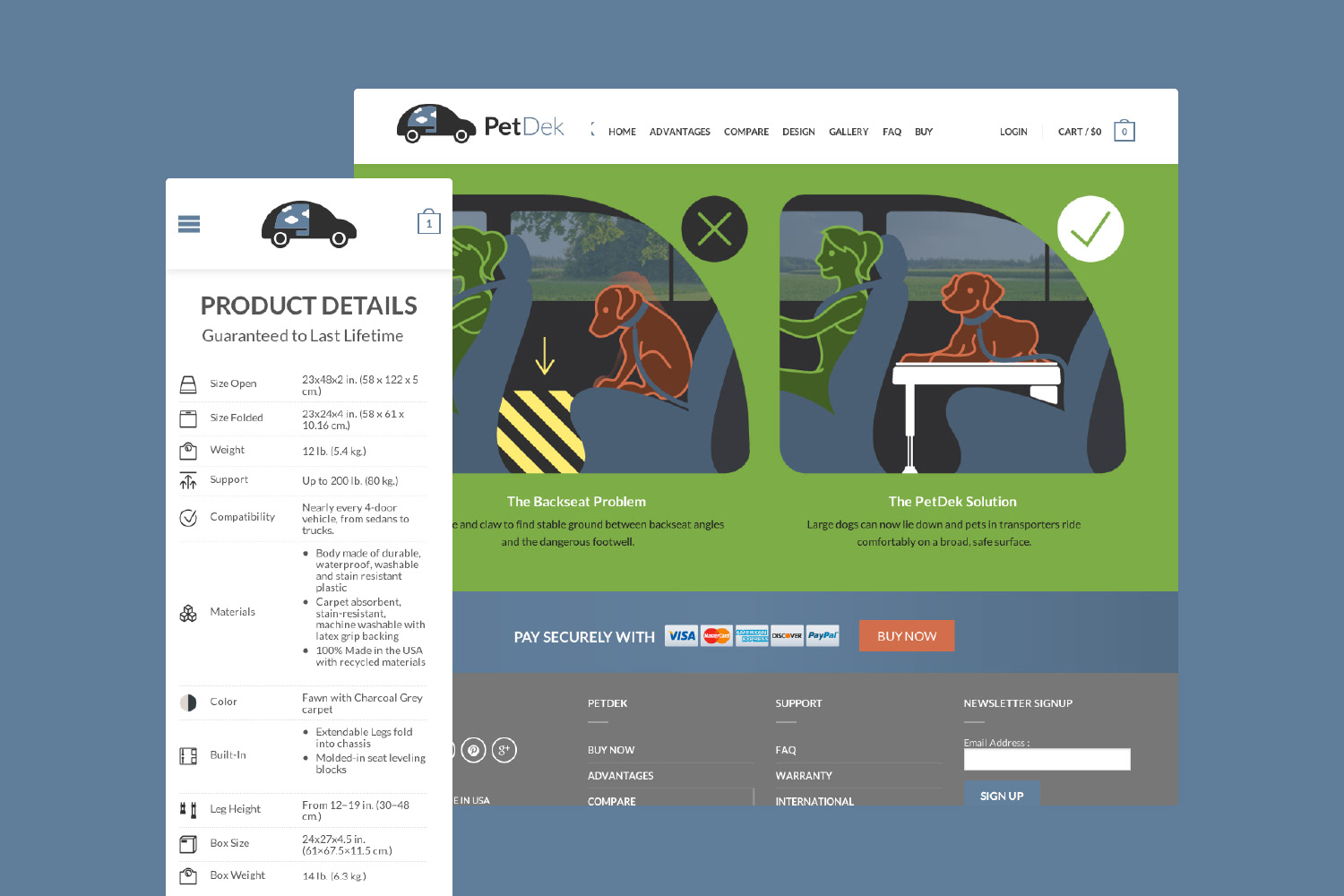Click the PetDek logo in desktop header

(480, 125)
